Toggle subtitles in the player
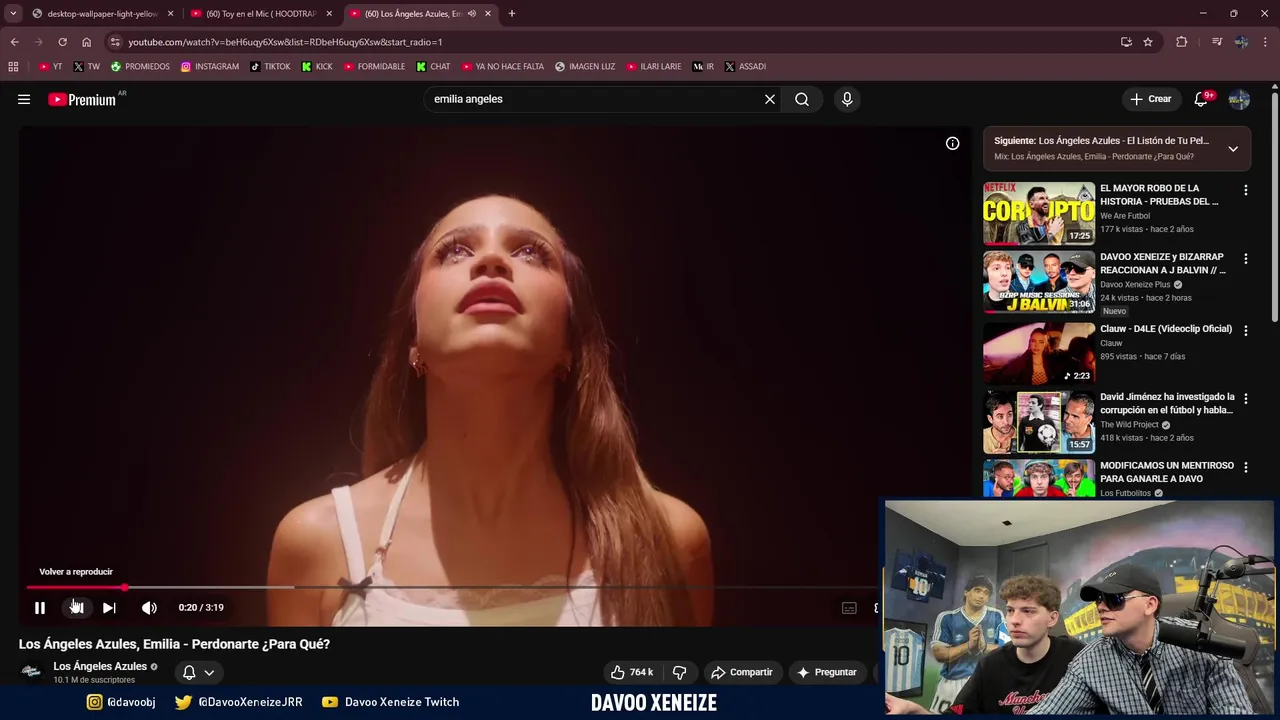The image size is (1280, 720). coord(849,607)
